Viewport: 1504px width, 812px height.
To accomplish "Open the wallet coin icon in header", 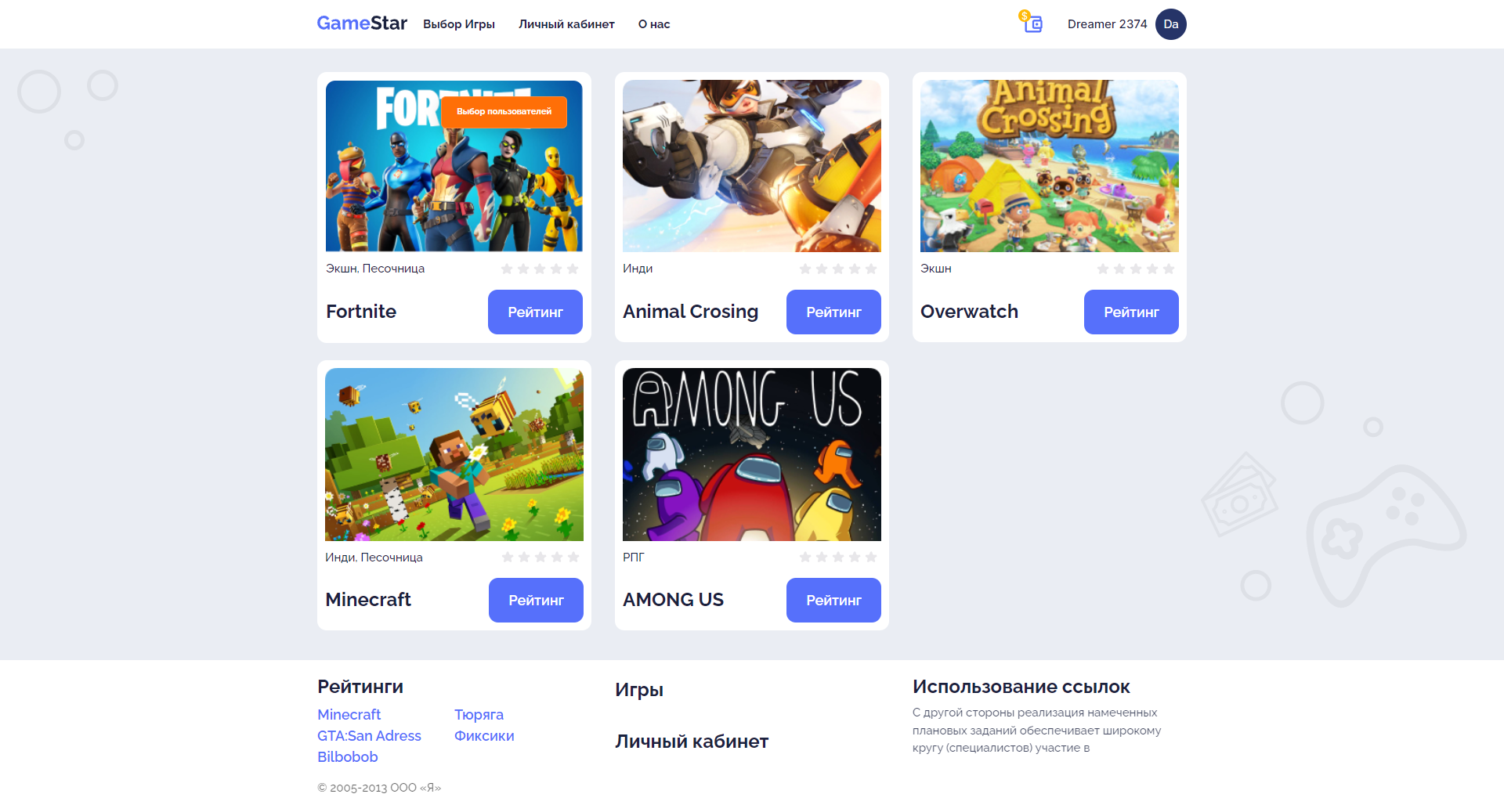I will coord(1031,22).
